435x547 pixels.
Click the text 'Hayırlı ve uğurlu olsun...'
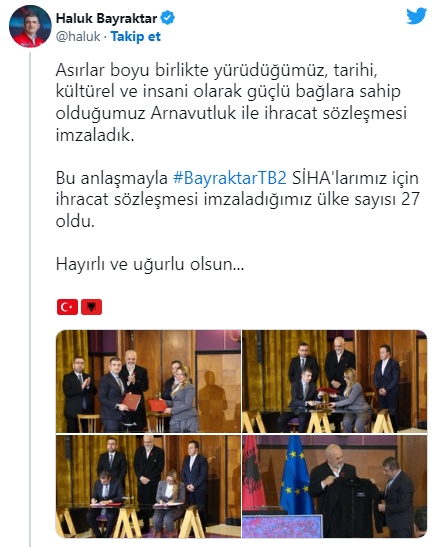[x=150, y=264]
